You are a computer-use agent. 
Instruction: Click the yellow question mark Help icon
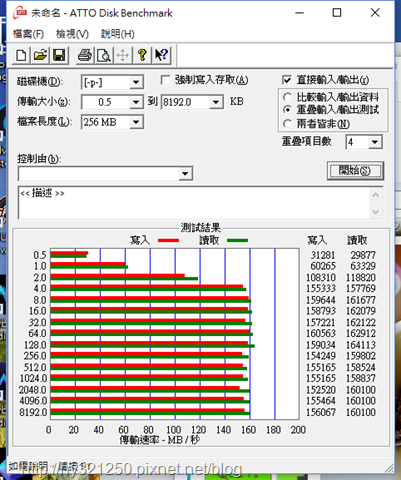(x=142, y=55)
